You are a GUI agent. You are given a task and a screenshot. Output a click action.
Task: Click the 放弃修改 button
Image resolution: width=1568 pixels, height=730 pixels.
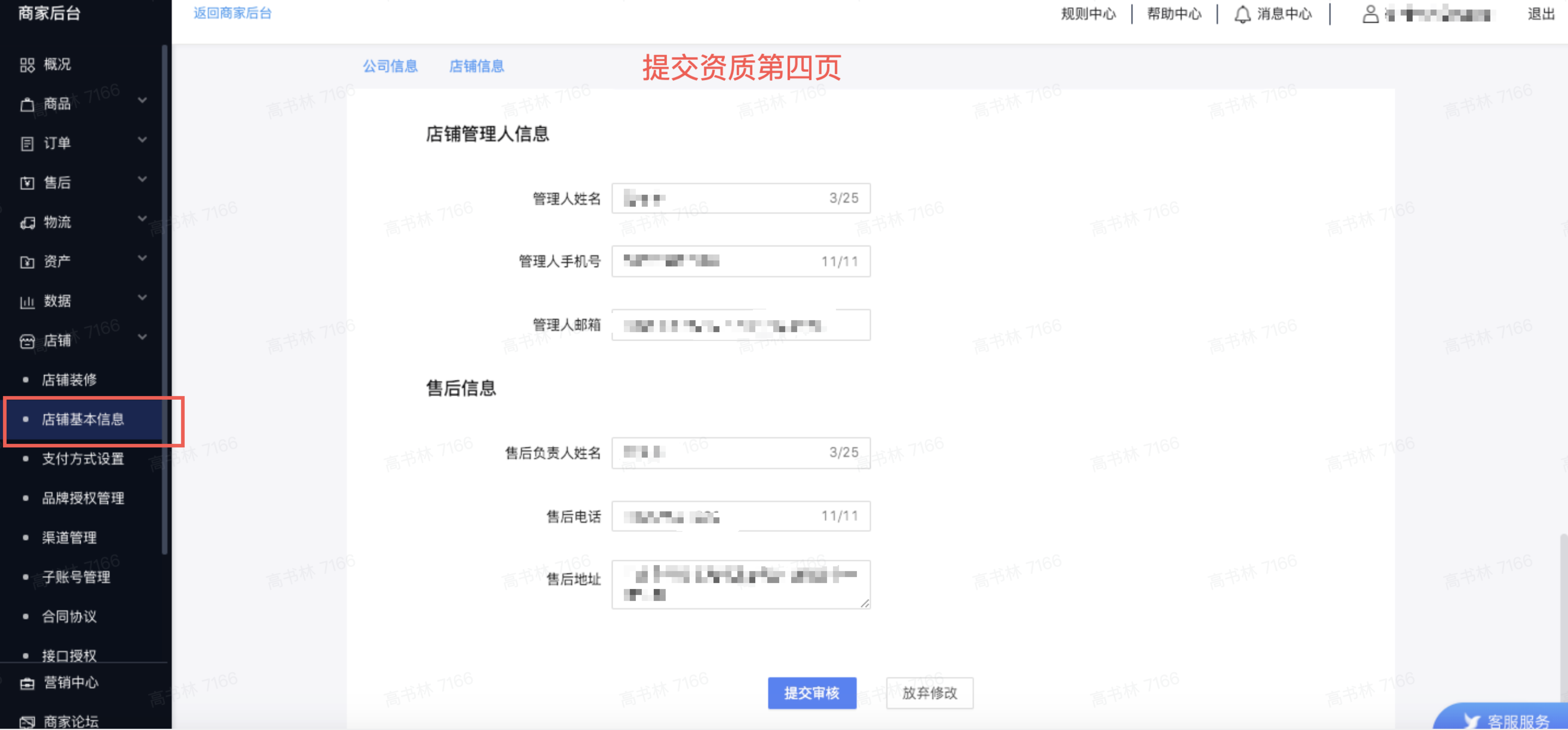click(930, 693)
